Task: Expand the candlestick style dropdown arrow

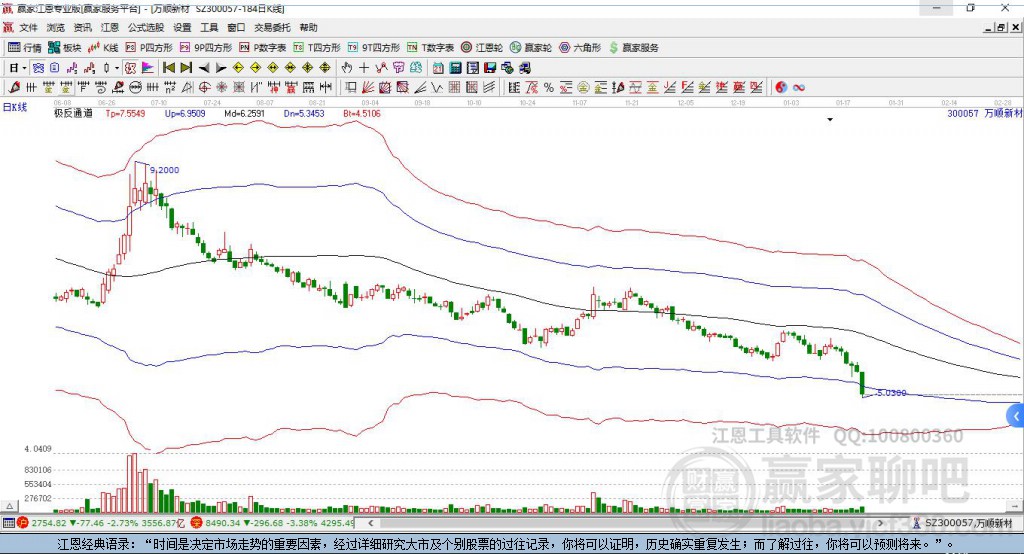Action: point(117,68)
